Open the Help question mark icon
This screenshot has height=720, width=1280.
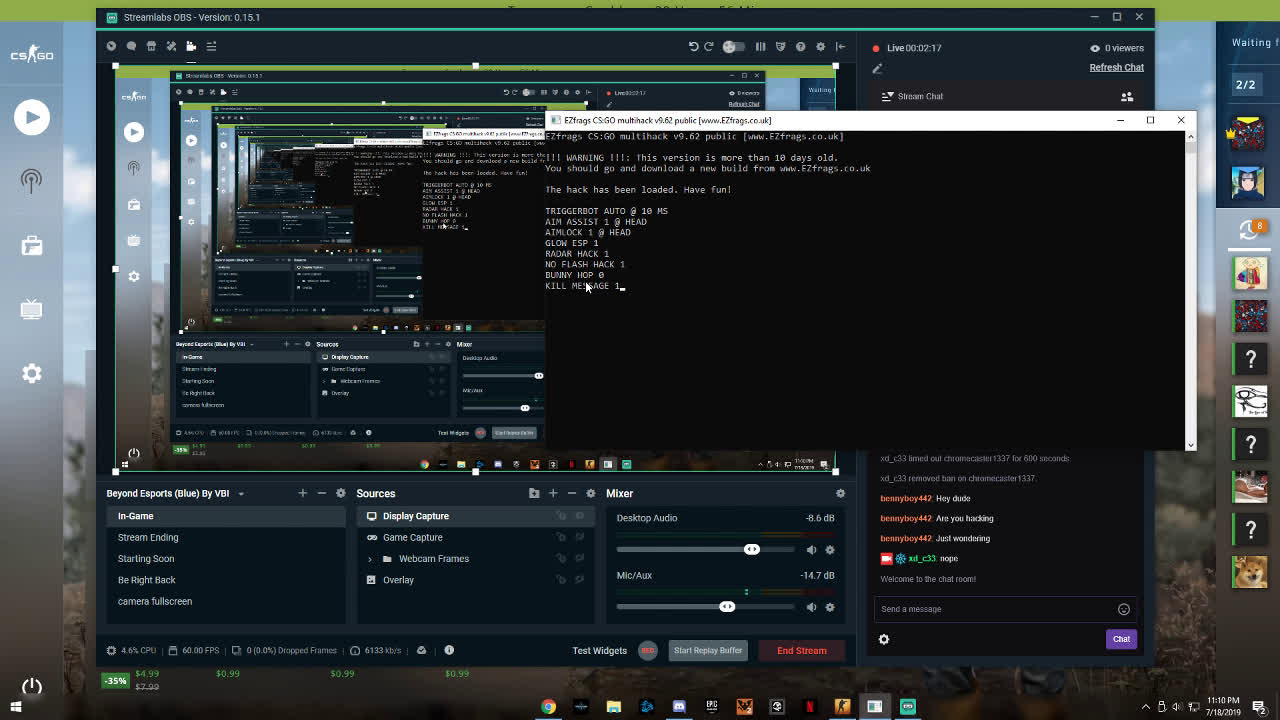click(800, 46)
